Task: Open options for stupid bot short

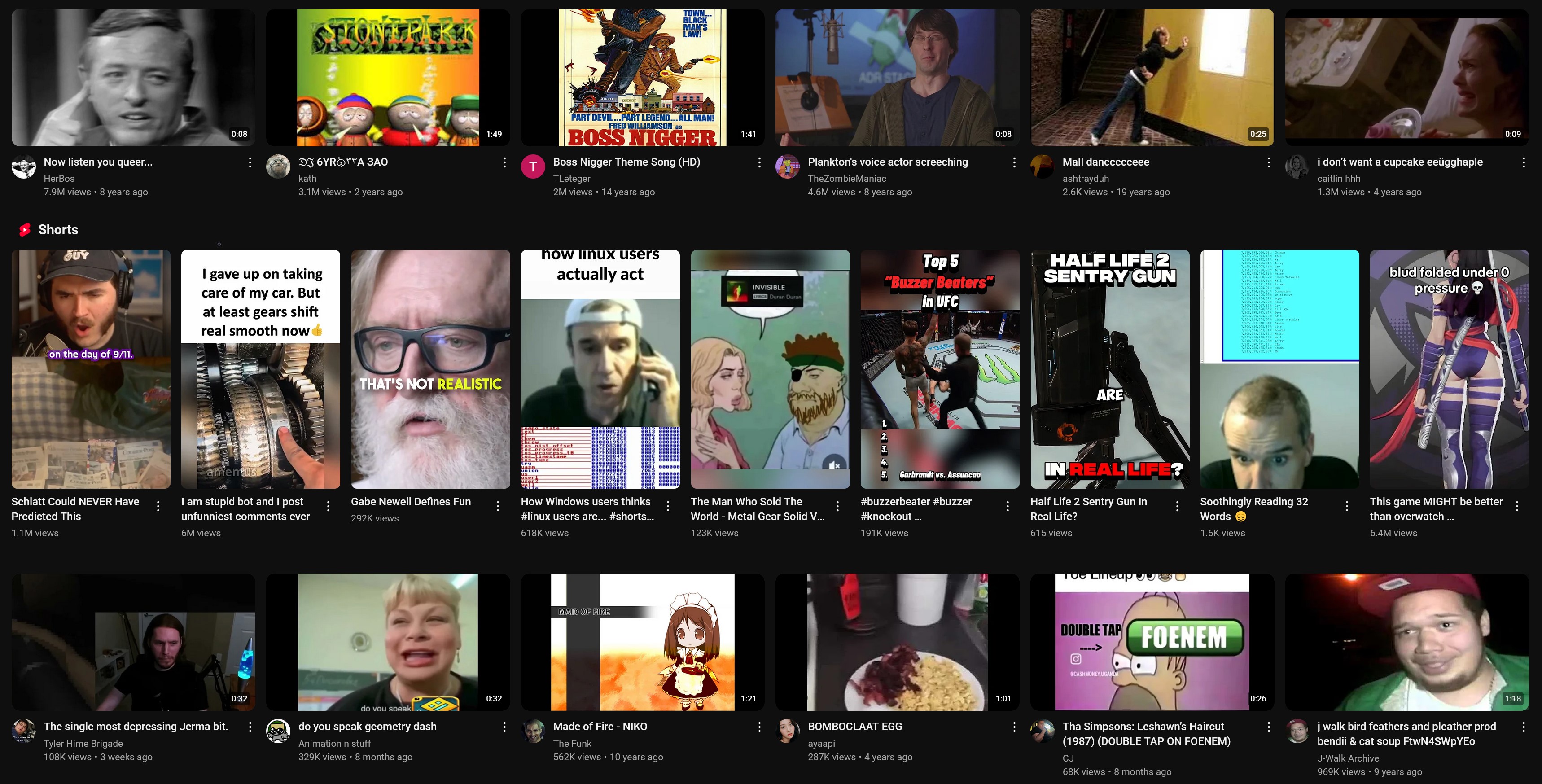Action: (328, 506)
